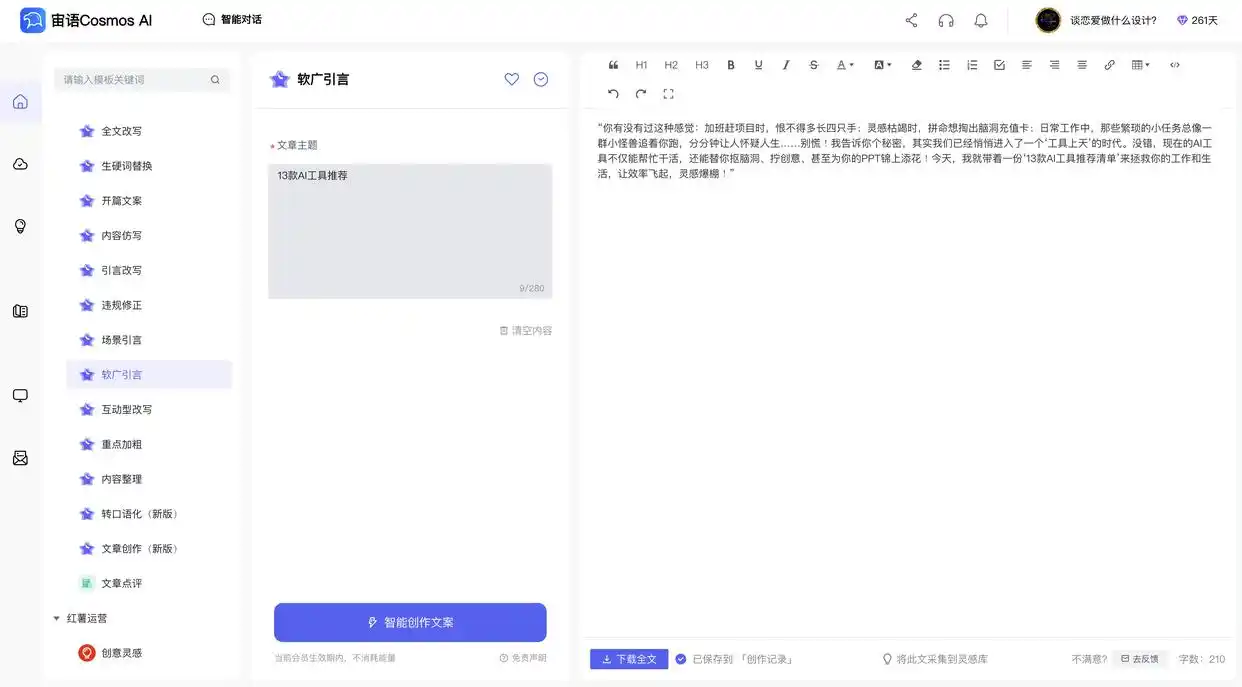Image resolution: width=1242 pixels, height=687 pixels.
Task: Toggle italic formatting
Action: (786, 65)
